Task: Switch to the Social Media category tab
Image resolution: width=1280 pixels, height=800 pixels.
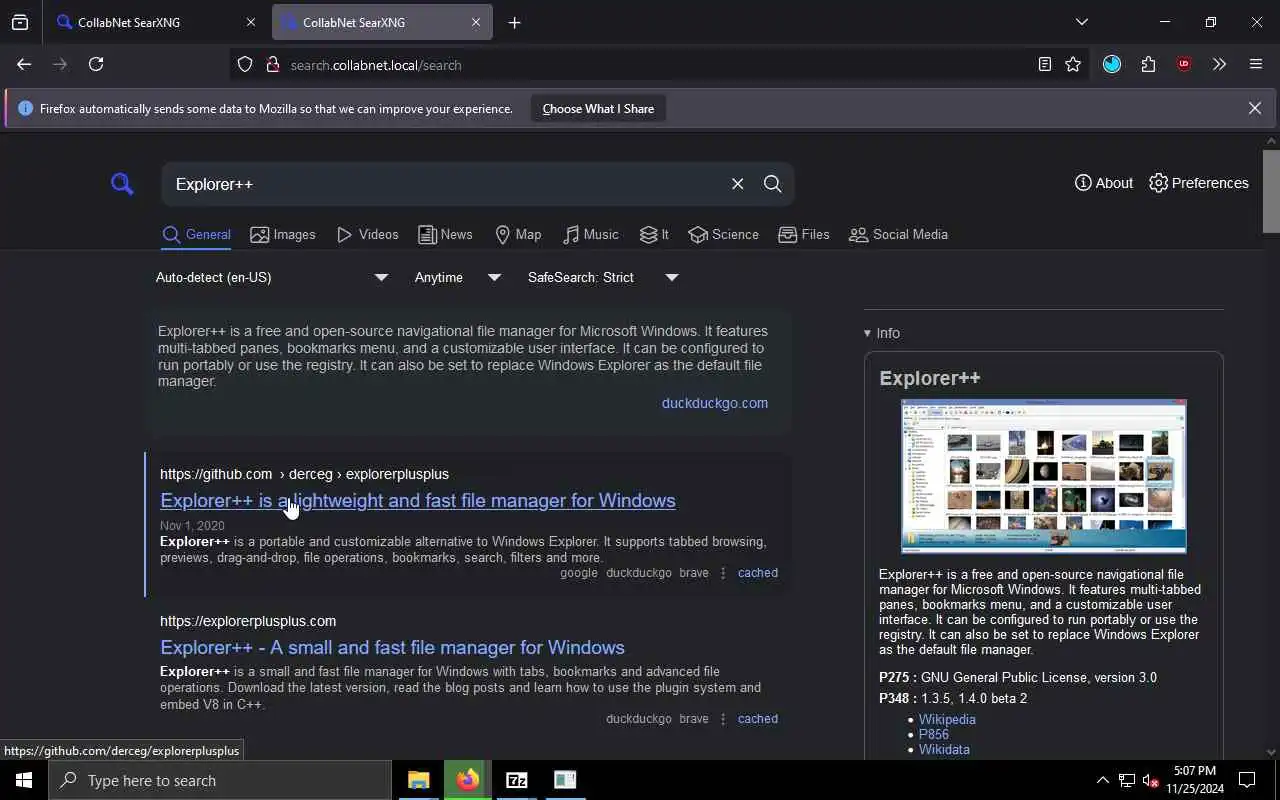Action: (898, 234)
